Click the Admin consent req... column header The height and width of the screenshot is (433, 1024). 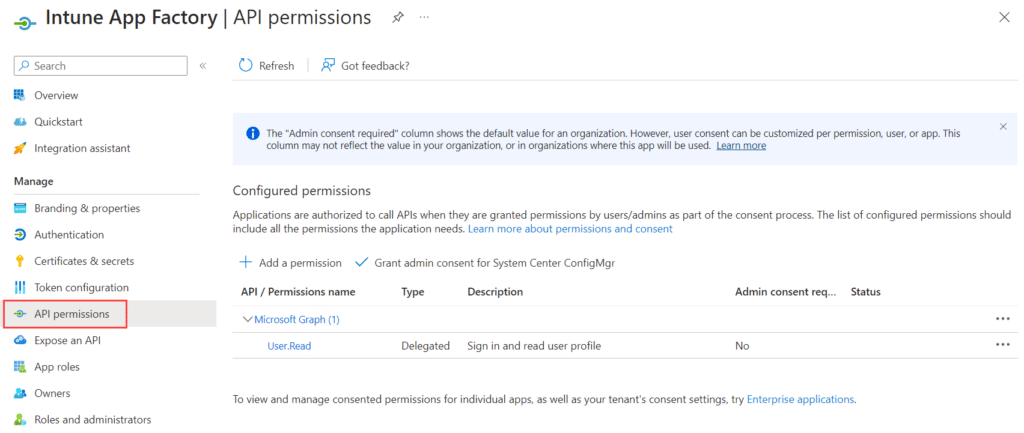(x=786, y=292)
